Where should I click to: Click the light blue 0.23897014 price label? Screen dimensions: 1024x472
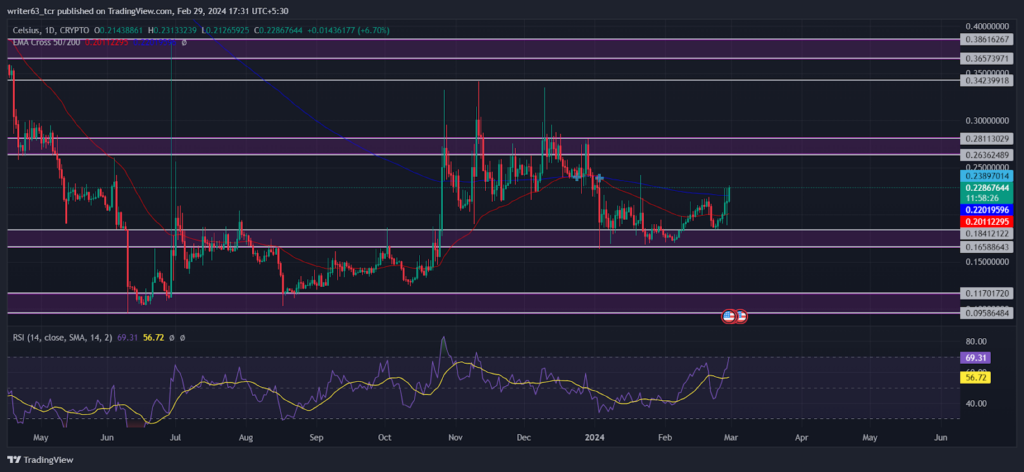[987, 176]
